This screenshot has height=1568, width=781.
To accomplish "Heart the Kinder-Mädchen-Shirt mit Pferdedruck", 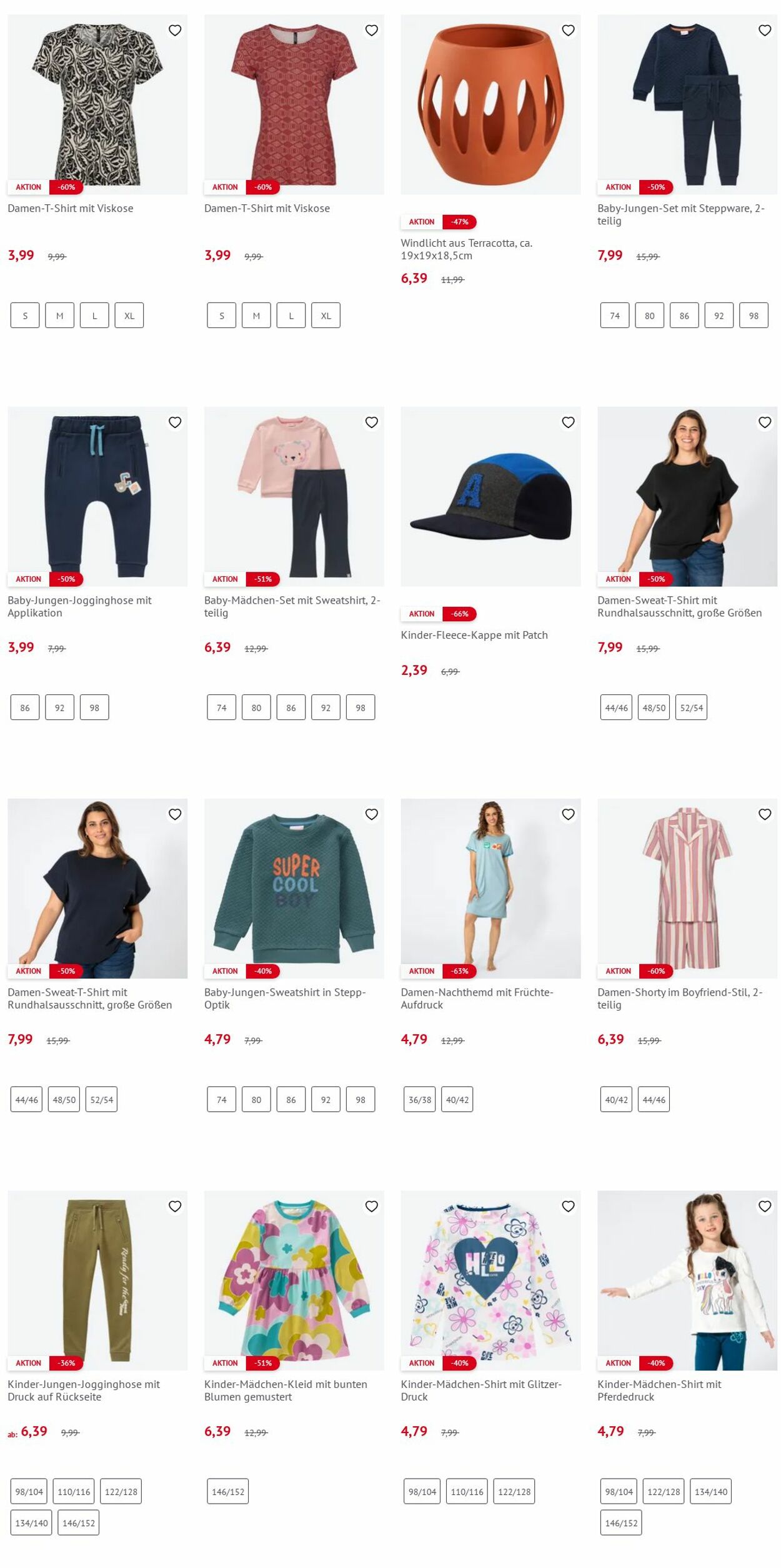I will click(765, 1206).
